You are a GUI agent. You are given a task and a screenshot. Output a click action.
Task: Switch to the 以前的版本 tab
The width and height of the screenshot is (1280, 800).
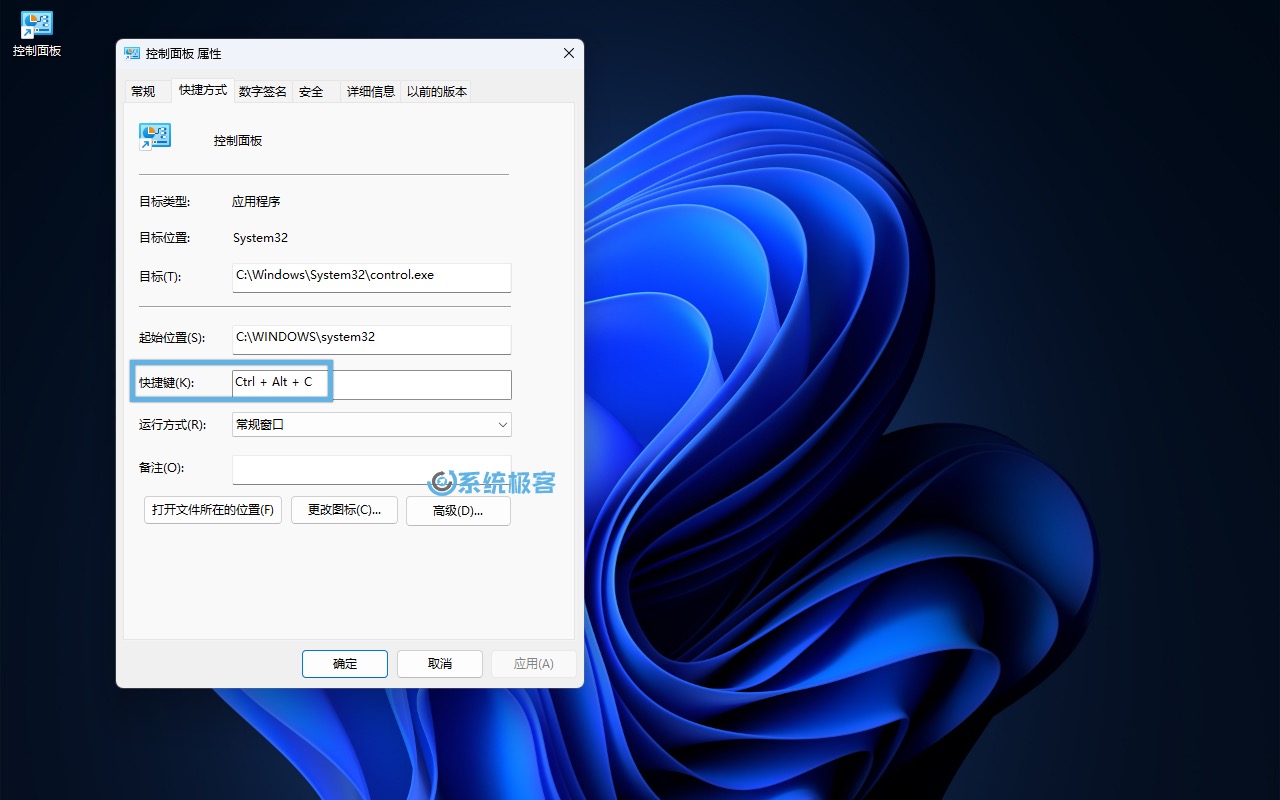coord(436,92)
